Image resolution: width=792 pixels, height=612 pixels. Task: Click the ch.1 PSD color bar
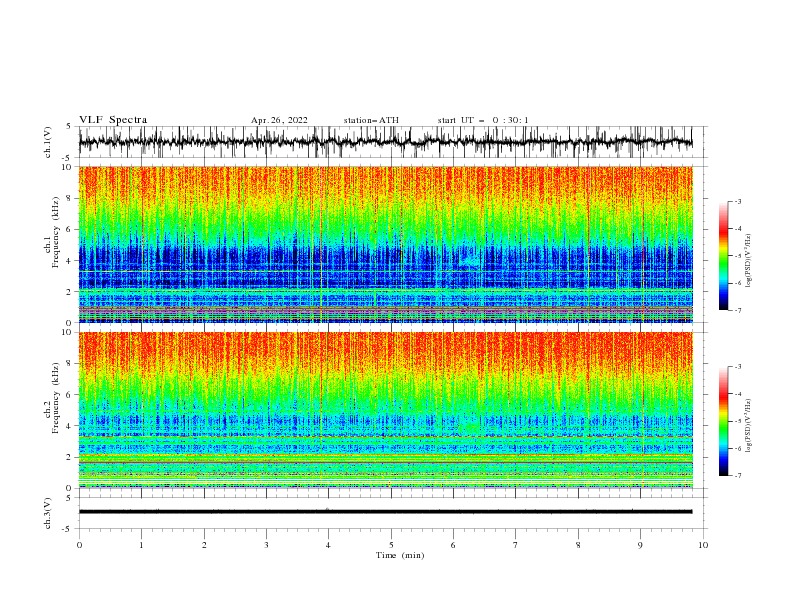point(723,256)
